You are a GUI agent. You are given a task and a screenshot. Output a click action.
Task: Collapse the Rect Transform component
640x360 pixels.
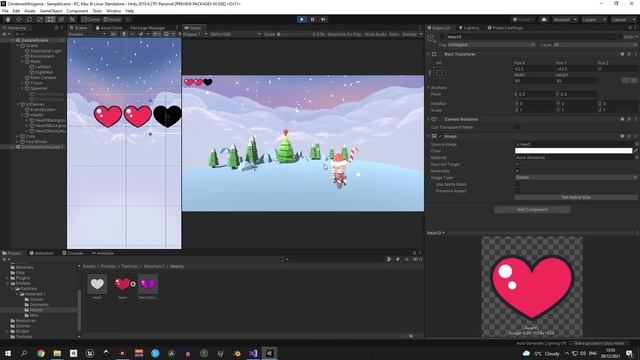click(428, 54)
